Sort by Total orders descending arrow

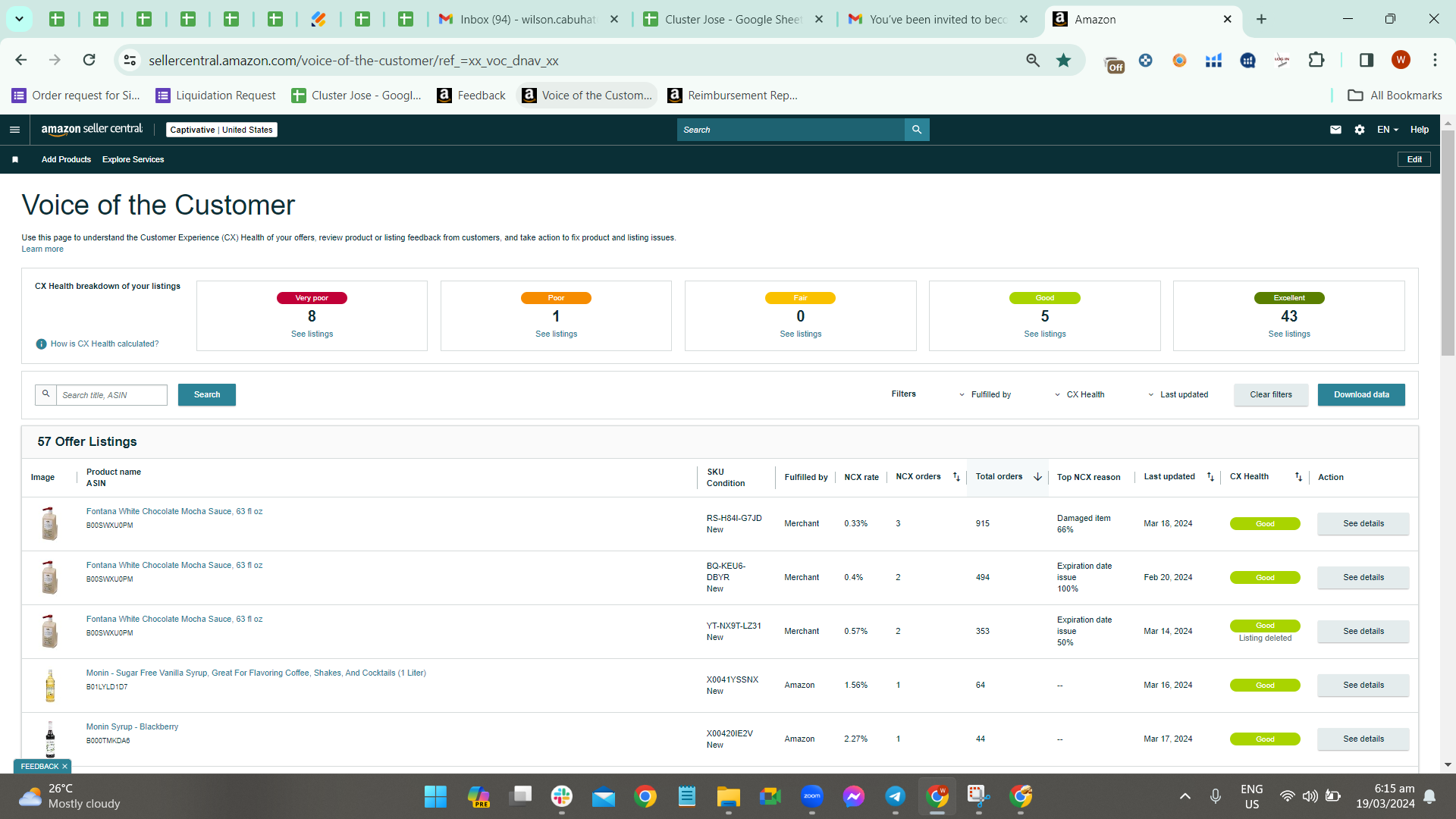[1037, 477]
